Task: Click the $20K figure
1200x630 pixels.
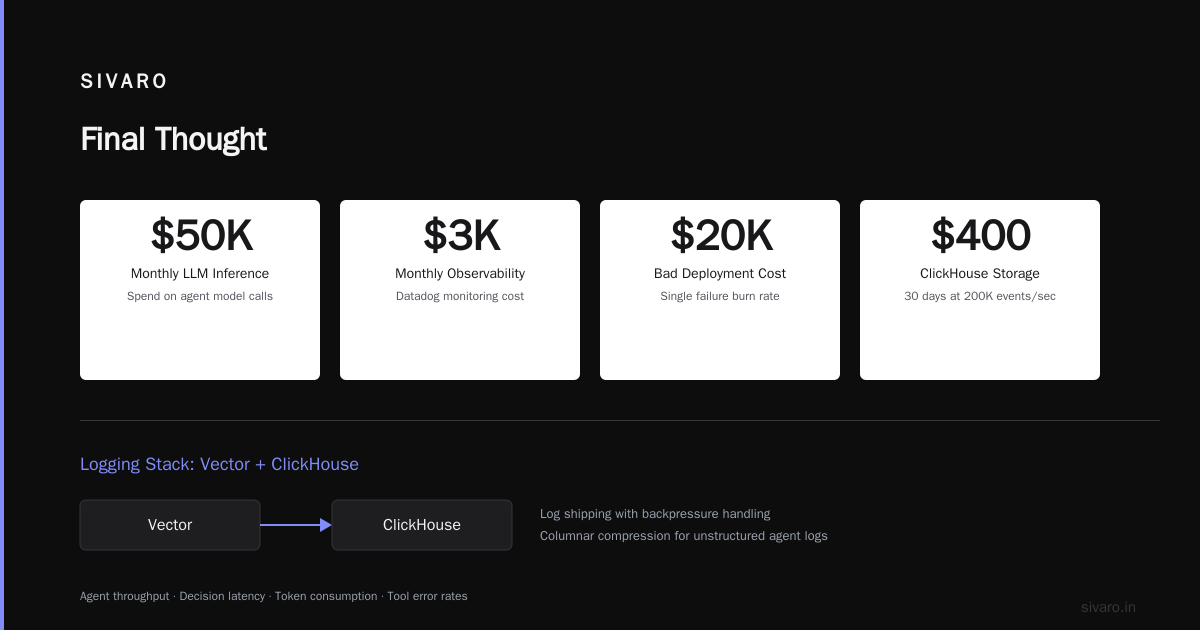Action: pyautogui.click(x=721, y=235)
